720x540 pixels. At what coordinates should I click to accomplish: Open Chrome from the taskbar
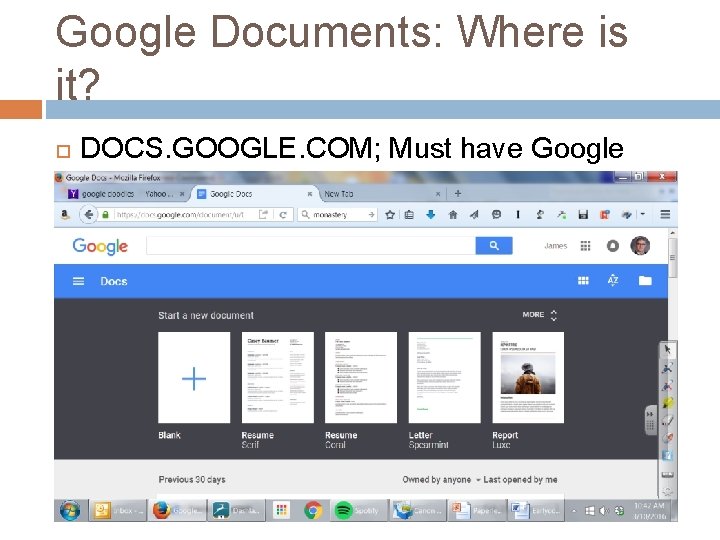pos(314,510)
